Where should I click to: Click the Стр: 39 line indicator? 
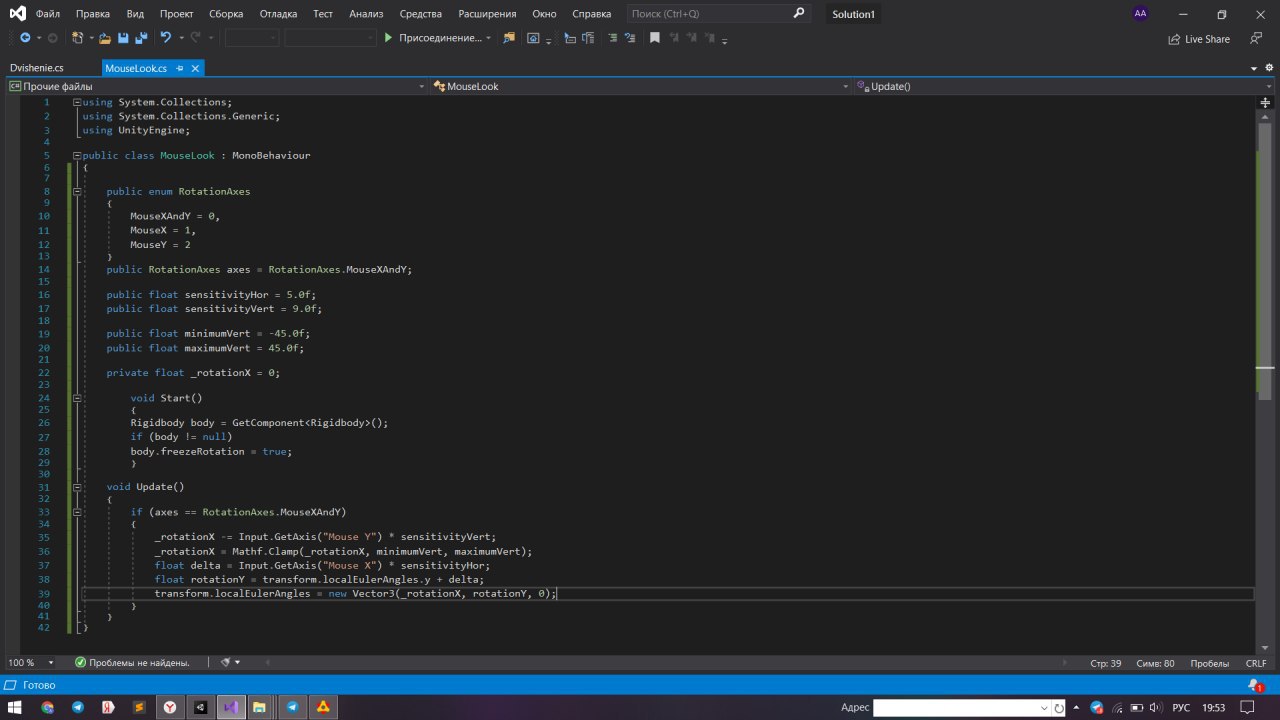pyautogui.click(x=1106, y=663)
